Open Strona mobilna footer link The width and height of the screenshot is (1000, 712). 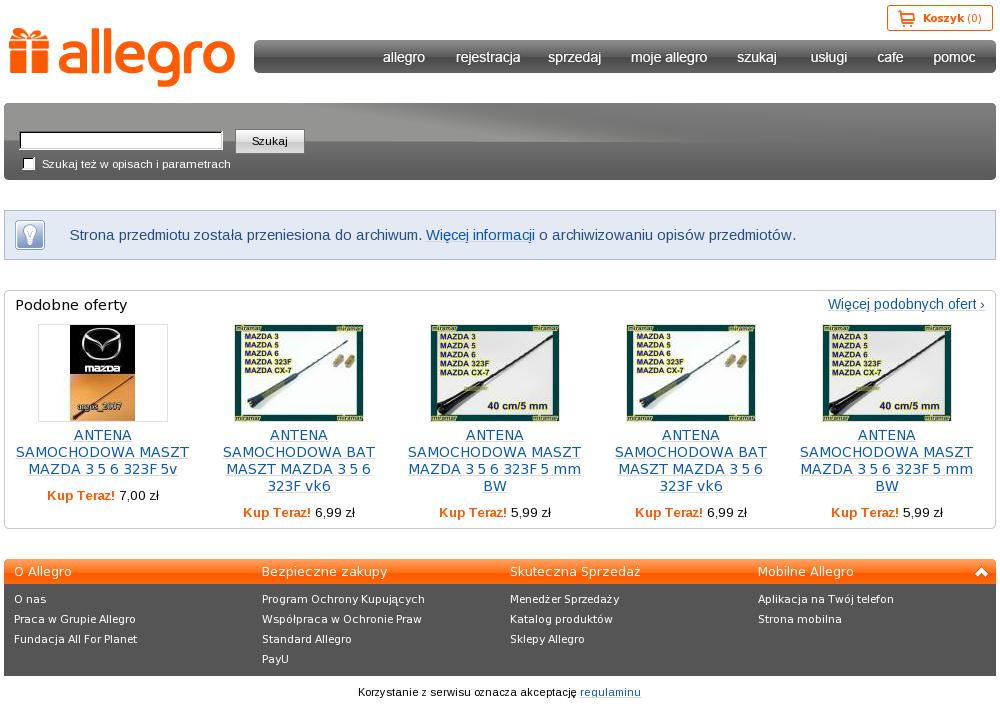point(800,619)
